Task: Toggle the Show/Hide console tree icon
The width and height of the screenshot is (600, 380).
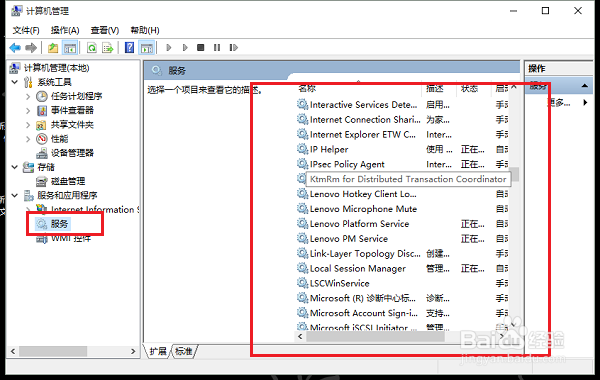Action: point(70,48)
